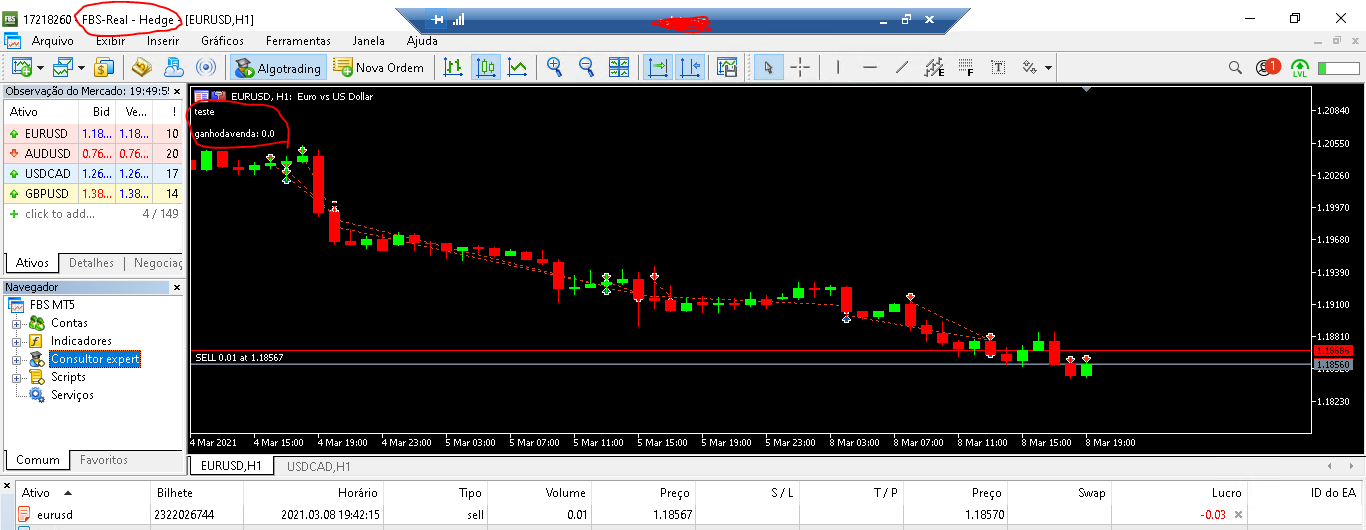Select the text label tool
The image size is (1366, 530).
click(998, 67)
